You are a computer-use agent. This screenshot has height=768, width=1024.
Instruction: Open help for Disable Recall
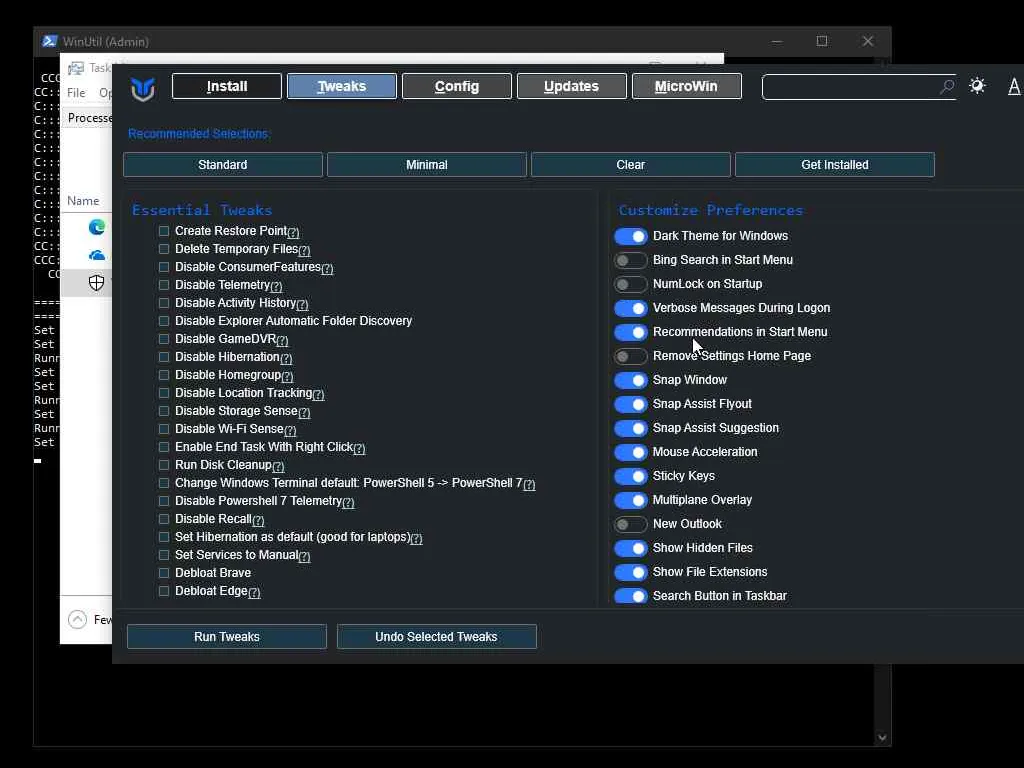point(258,520)
